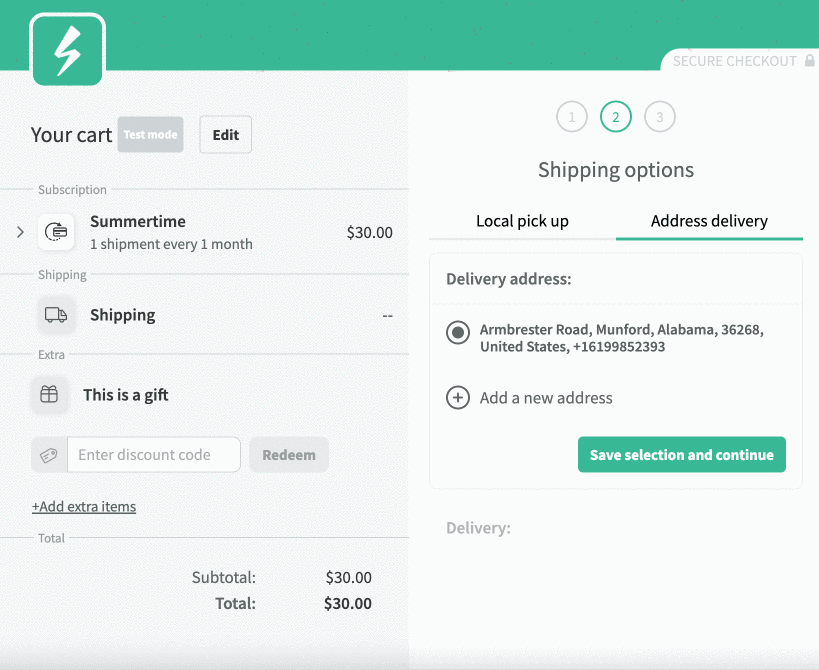Click the Your cart heading
Image resolution: width=819 pixels, height=670 pixels.
click(x=71, y=135)
